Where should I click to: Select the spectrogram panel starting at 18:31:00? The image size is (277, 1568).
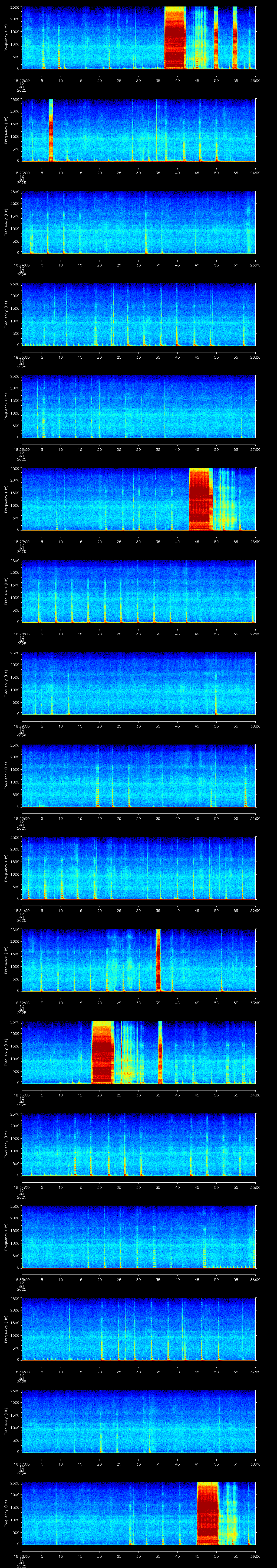[139, 868]
